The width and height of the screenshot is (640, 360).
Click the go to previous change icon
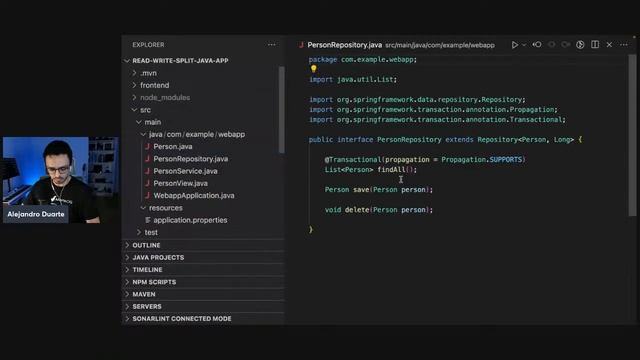coord(537,45)
